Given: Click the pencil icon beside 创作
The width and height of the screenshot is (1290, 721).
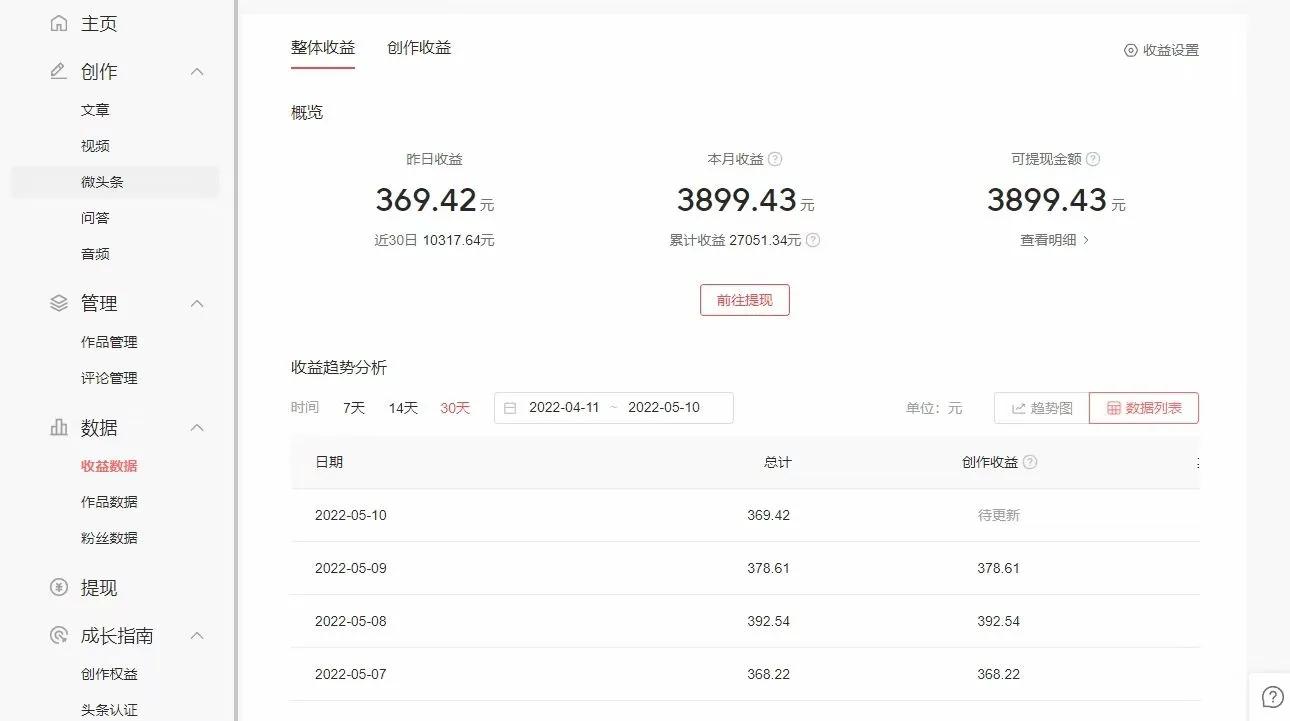Looking at the screenshot, I should 59,71.
